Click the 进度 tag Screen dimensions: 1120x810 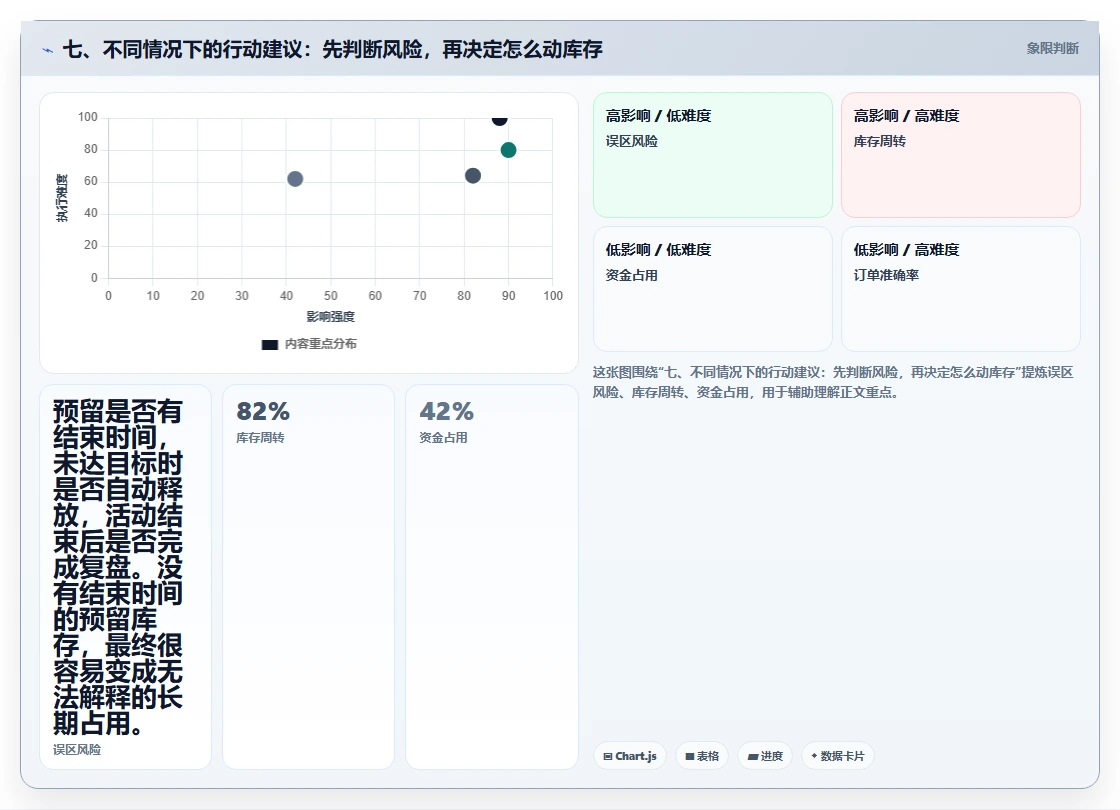[x=765, y=756]
